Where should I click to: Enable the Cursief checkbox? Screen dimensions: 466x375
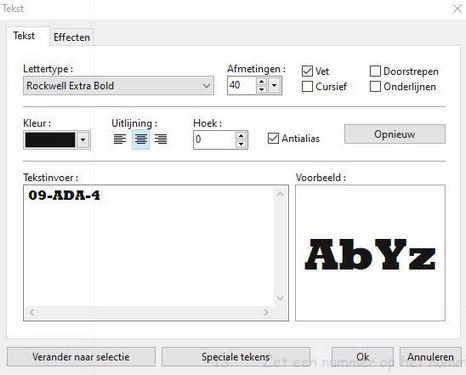[307, 86]
